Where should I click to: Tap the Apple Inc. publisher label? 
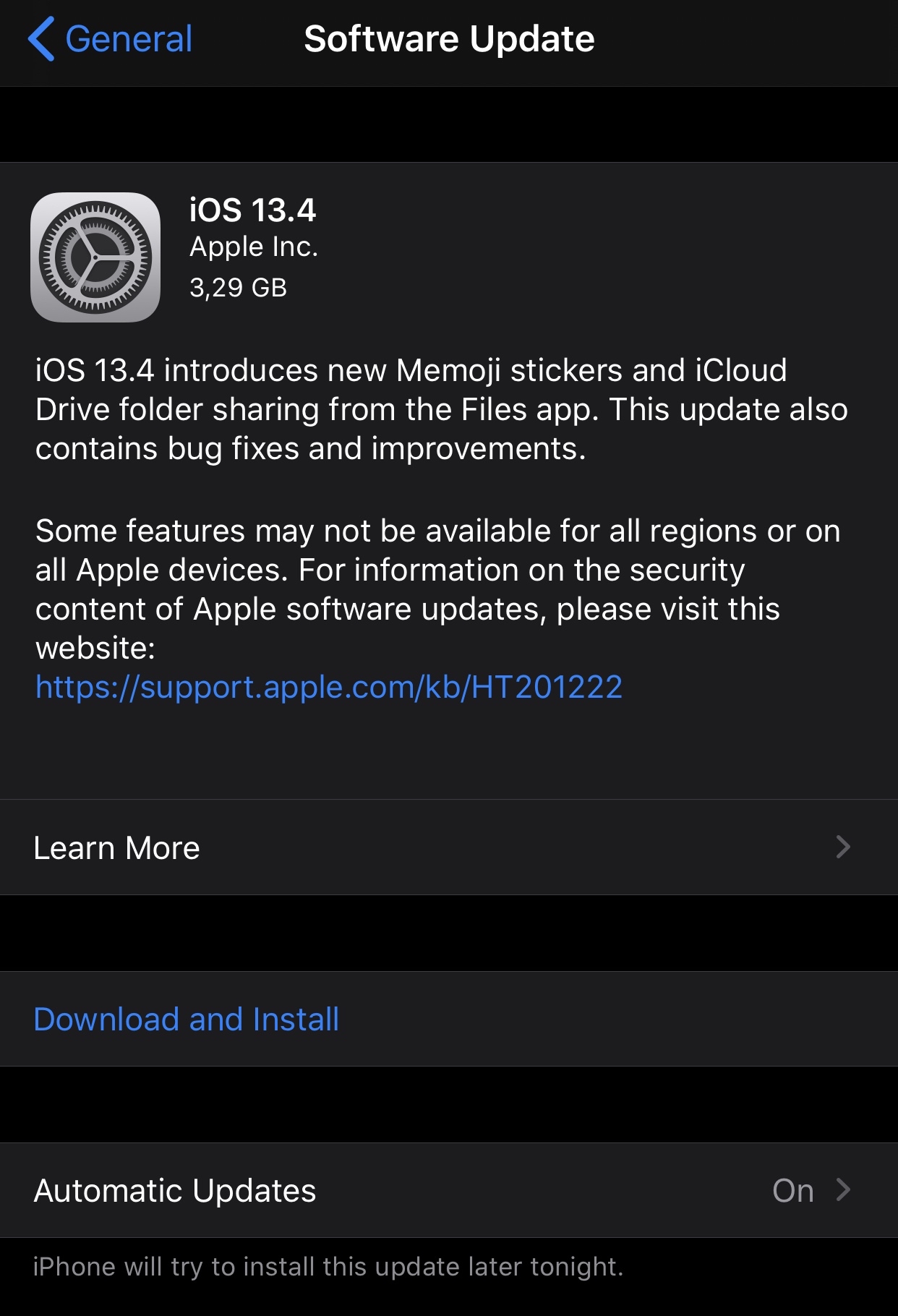[254, 247]
